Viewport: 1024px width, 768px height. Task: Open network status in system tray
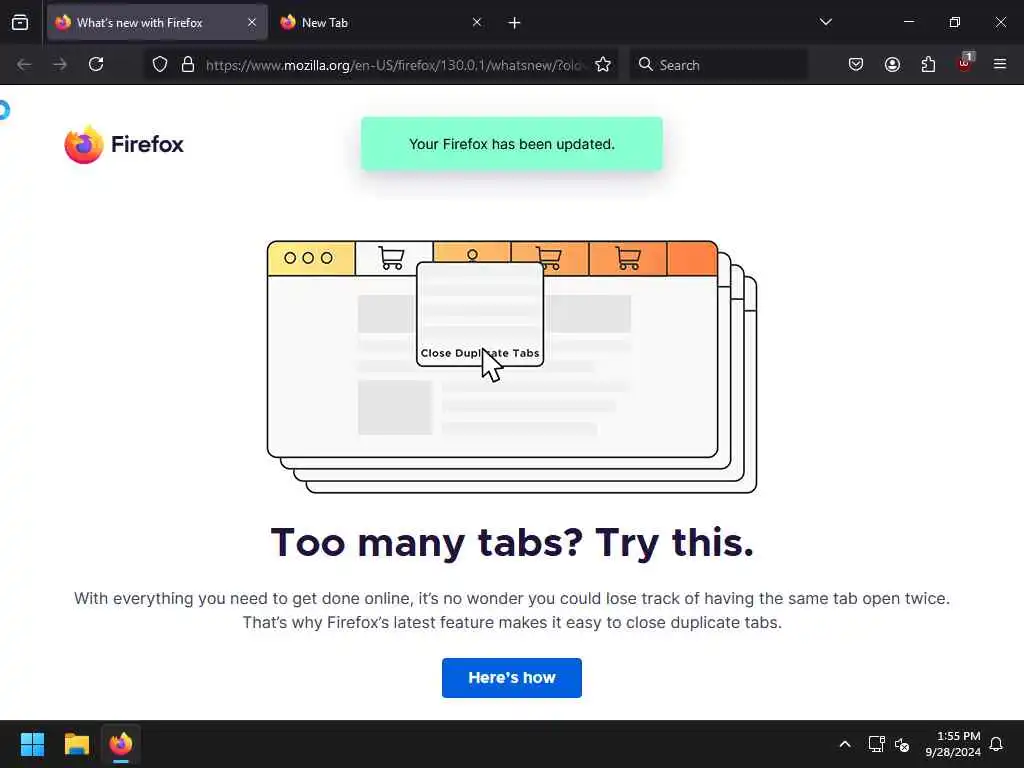(876, 744)
